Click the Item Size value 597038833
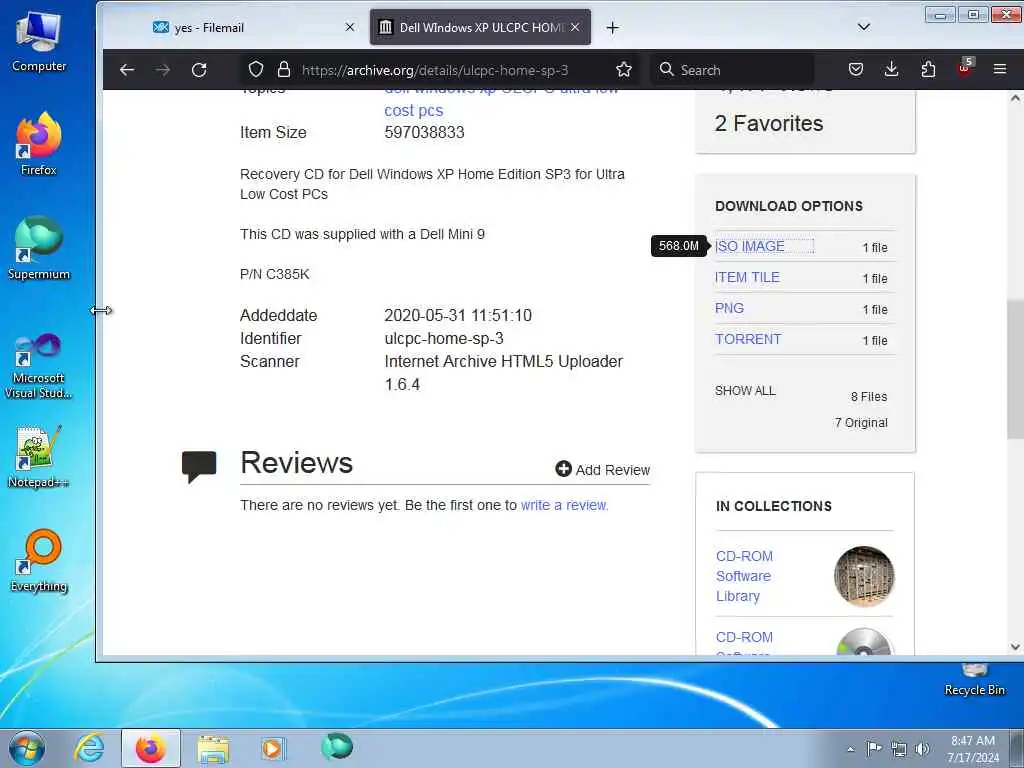The width and height of the screenshot is (1024, 768). click(424, 132)
